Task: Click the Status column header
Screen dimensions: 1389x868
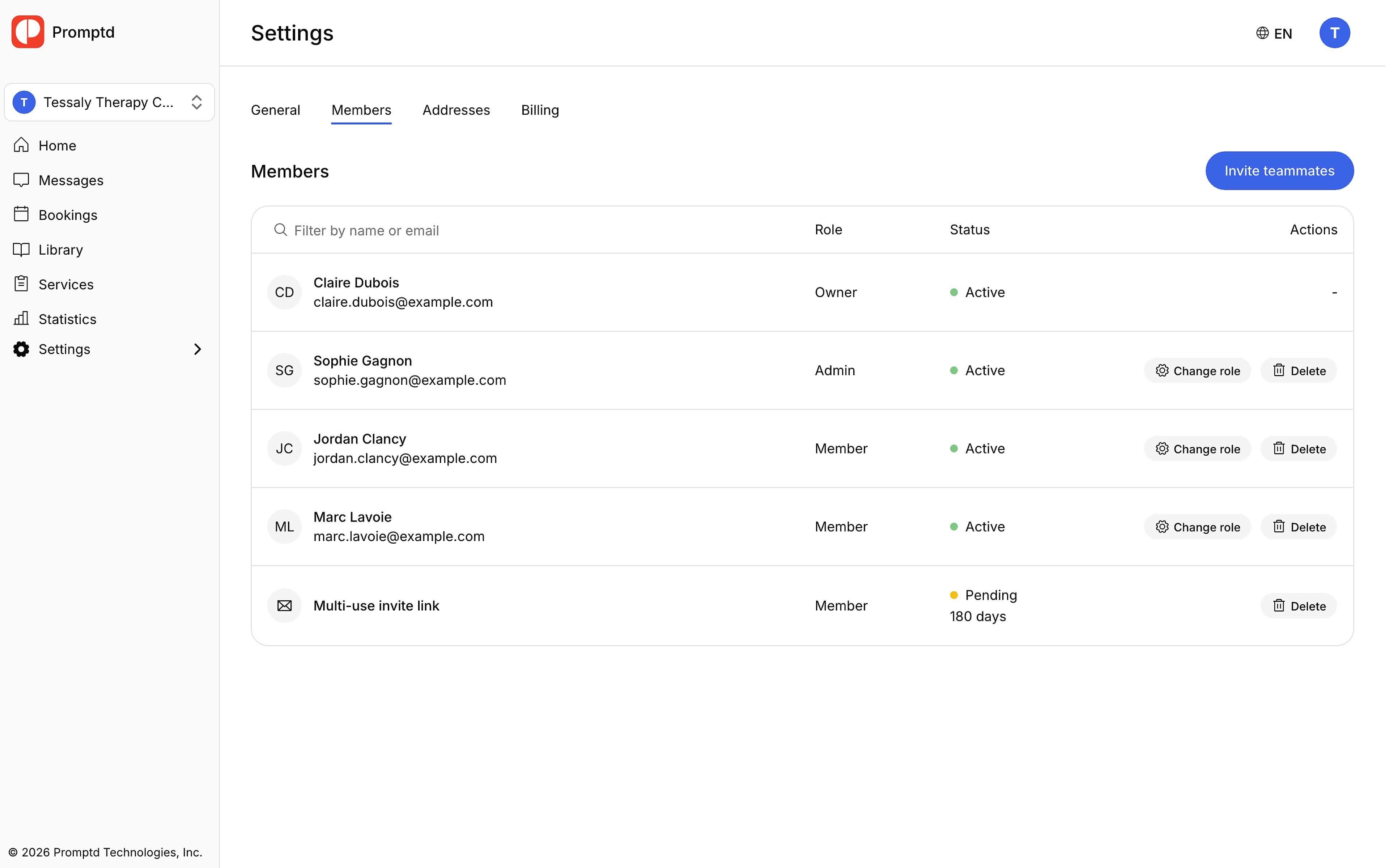Action: (969, 230)
